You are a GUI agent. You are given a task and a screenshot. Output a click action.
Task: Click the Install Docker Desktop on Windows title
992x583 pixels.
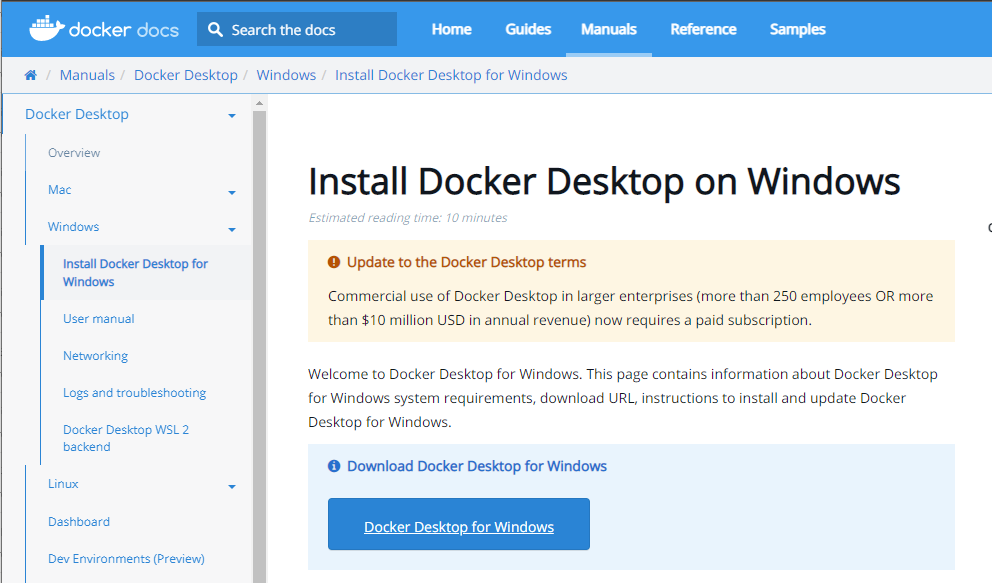(x=604, y=181)
